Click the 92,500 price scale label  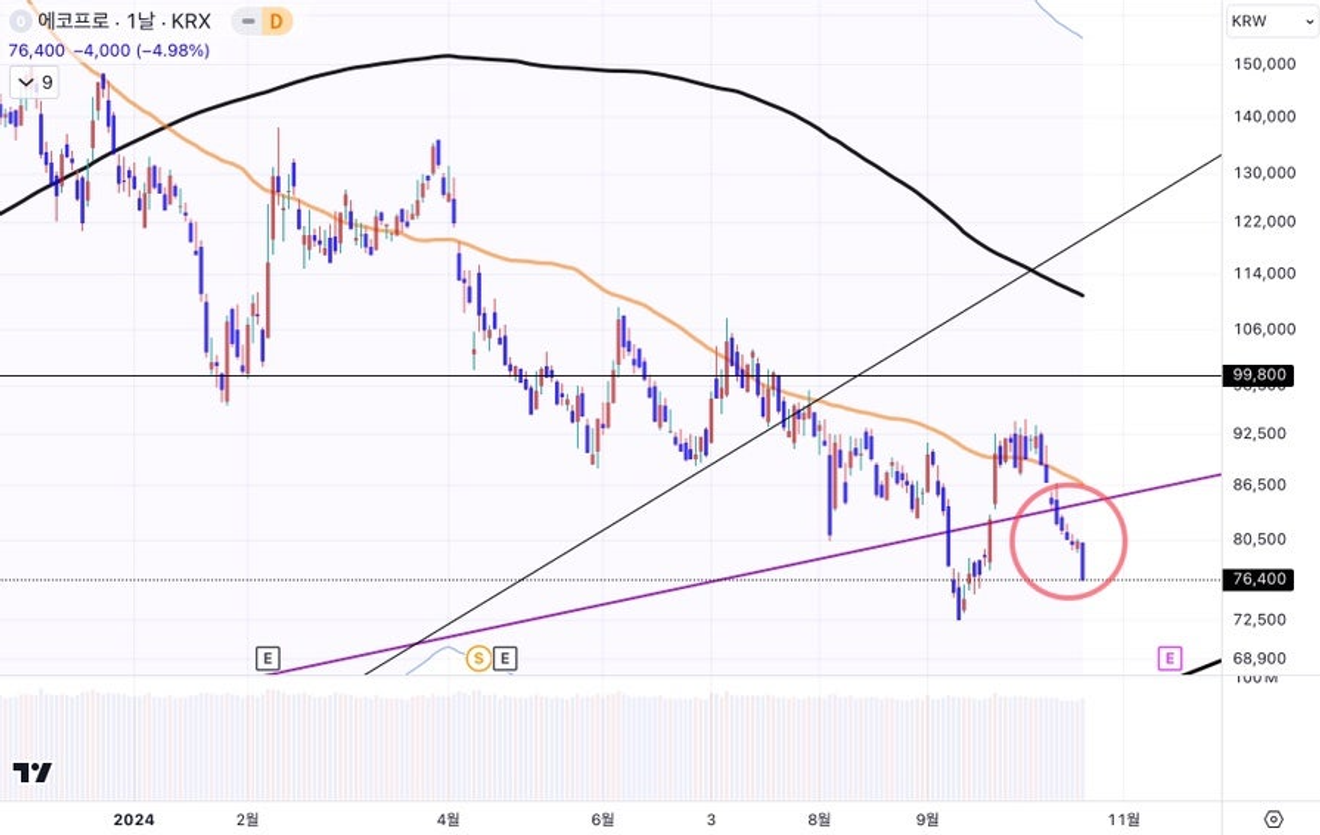(x=1262, y=433)
